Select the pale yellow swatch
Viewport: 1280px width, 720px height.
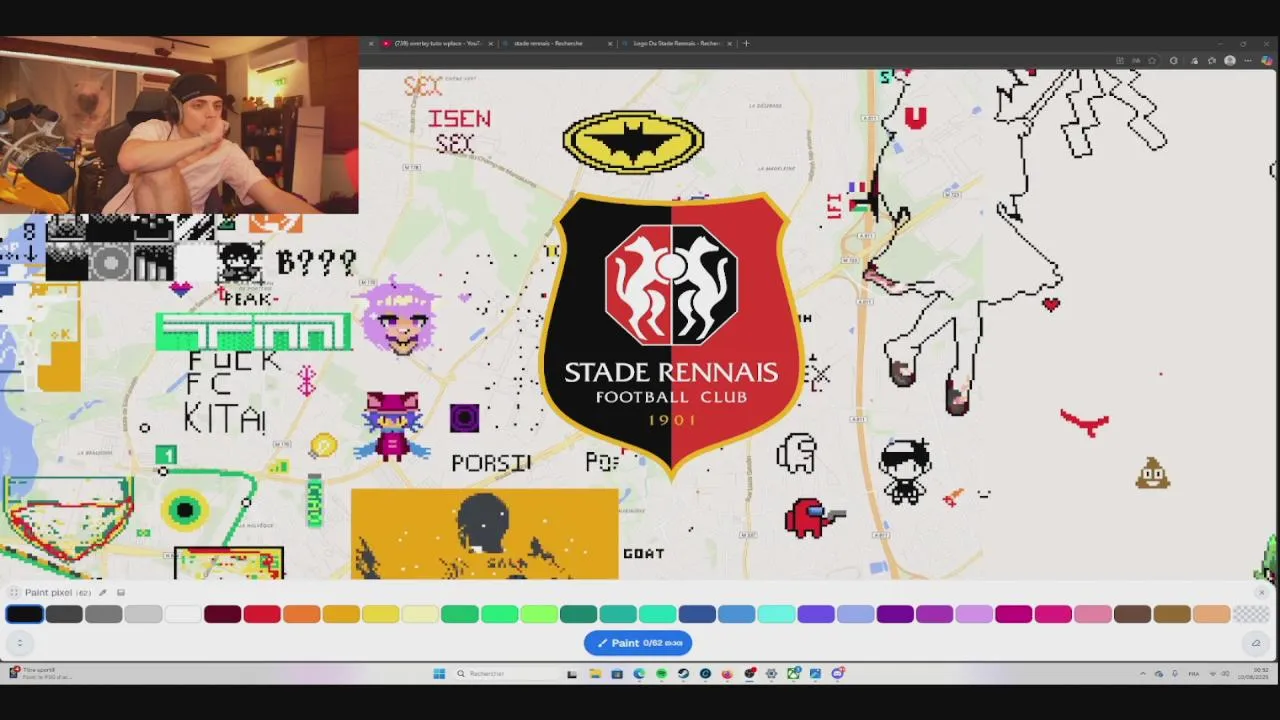[420, 614]
